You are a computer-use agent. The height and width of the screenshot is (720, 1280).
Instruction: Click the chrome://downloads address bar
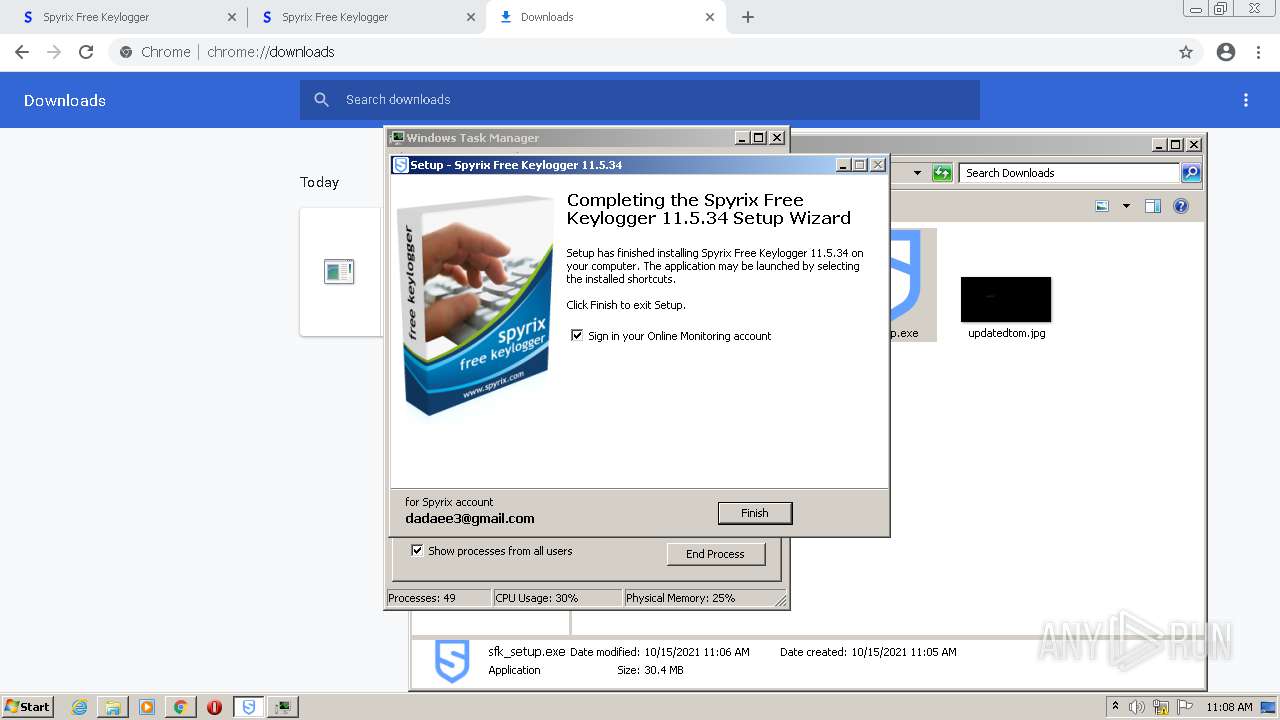pyautogui.click(x=640, y=52)
